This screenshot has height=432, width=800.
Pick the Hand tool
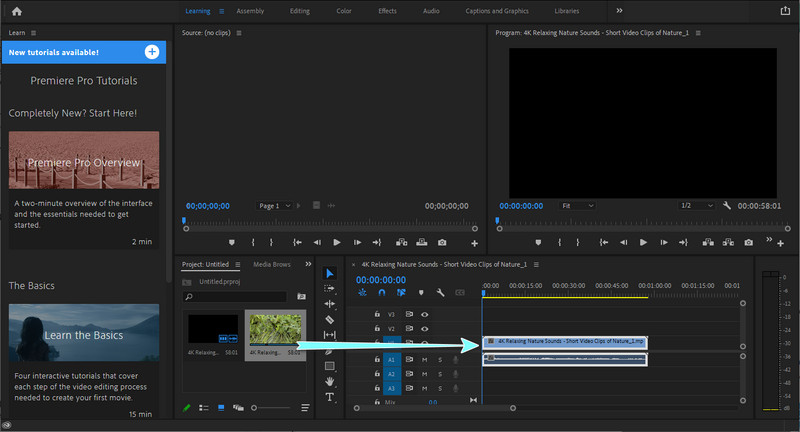pyautogui.click(x=330, y=381)
